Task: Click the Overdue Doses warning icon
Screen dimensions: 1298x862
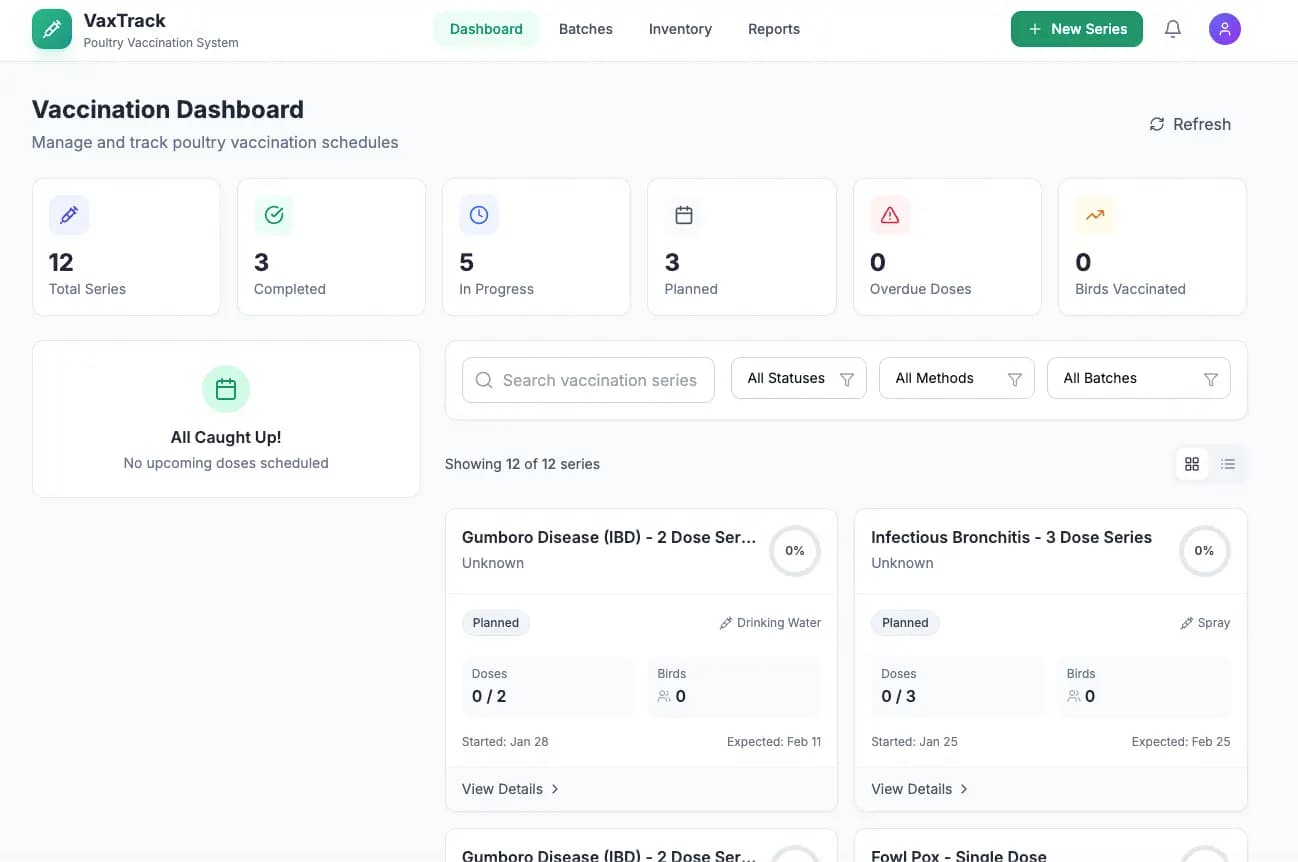Action: [x=890, y=215]
